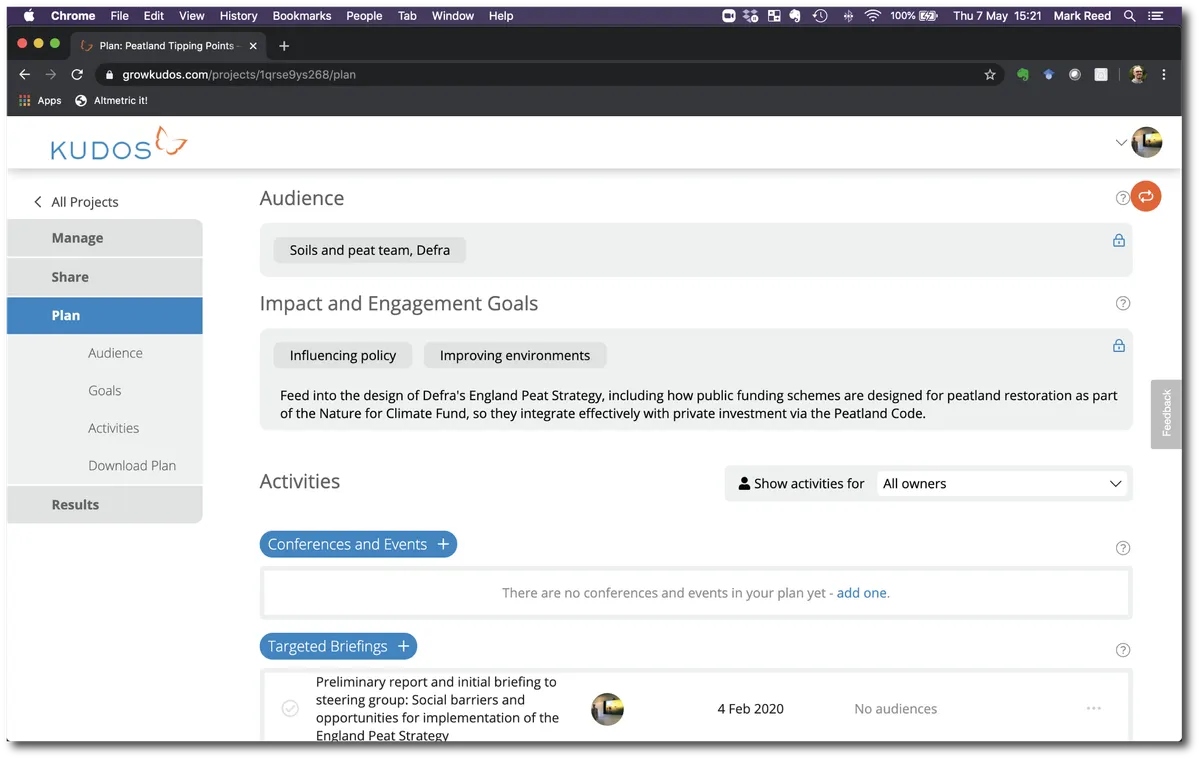Open Chrome profile avatar in toolbar
1200x759 pixels.
1137,75
